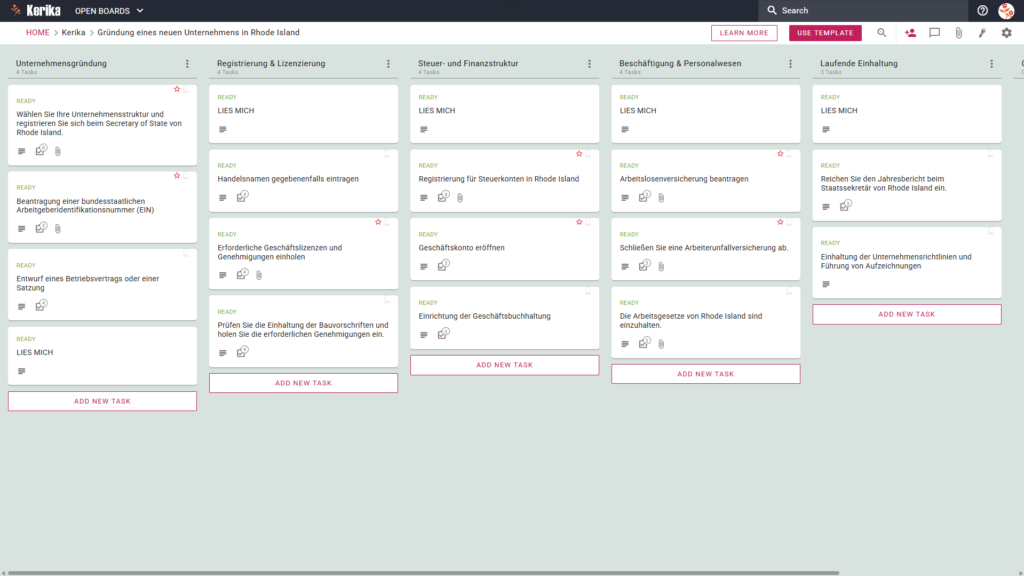Click the Kerika breadcrumb link

[73, 33]
